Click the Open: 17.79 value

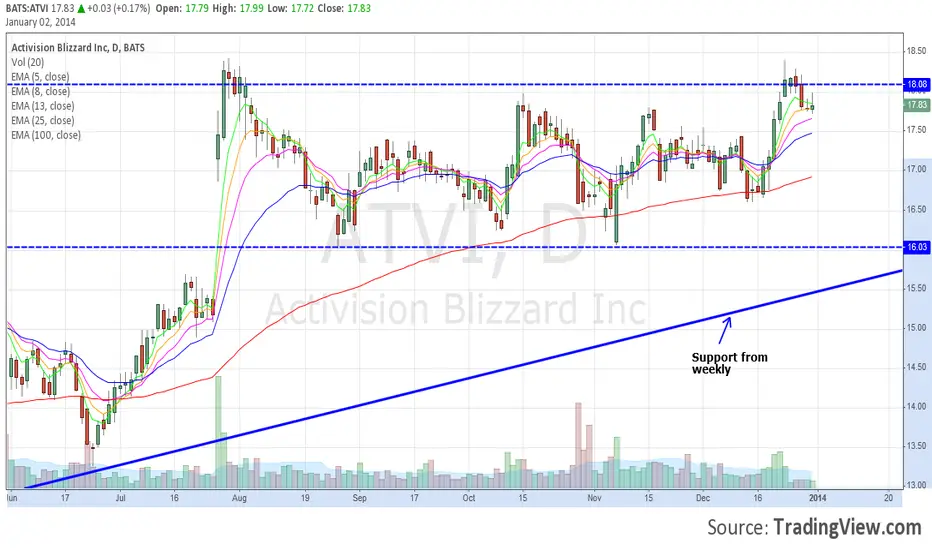tap(184, 8)
